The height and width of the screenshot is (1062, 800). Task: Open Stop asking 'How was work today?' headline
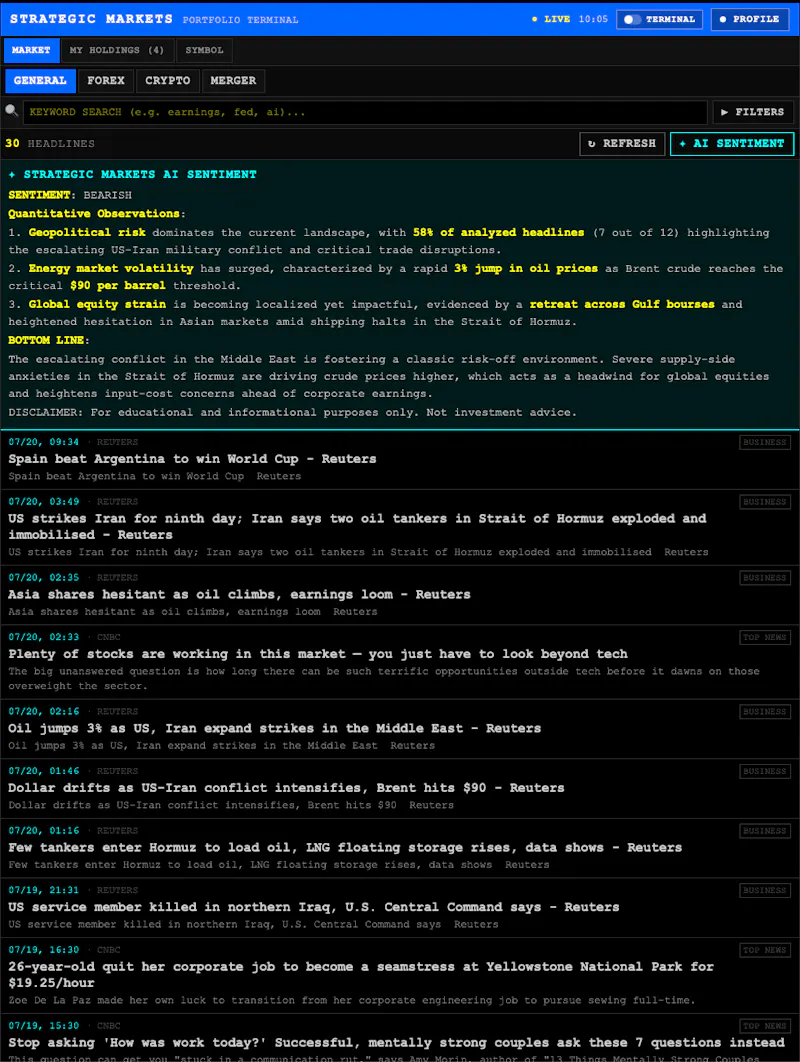(x=396, y=1043)
